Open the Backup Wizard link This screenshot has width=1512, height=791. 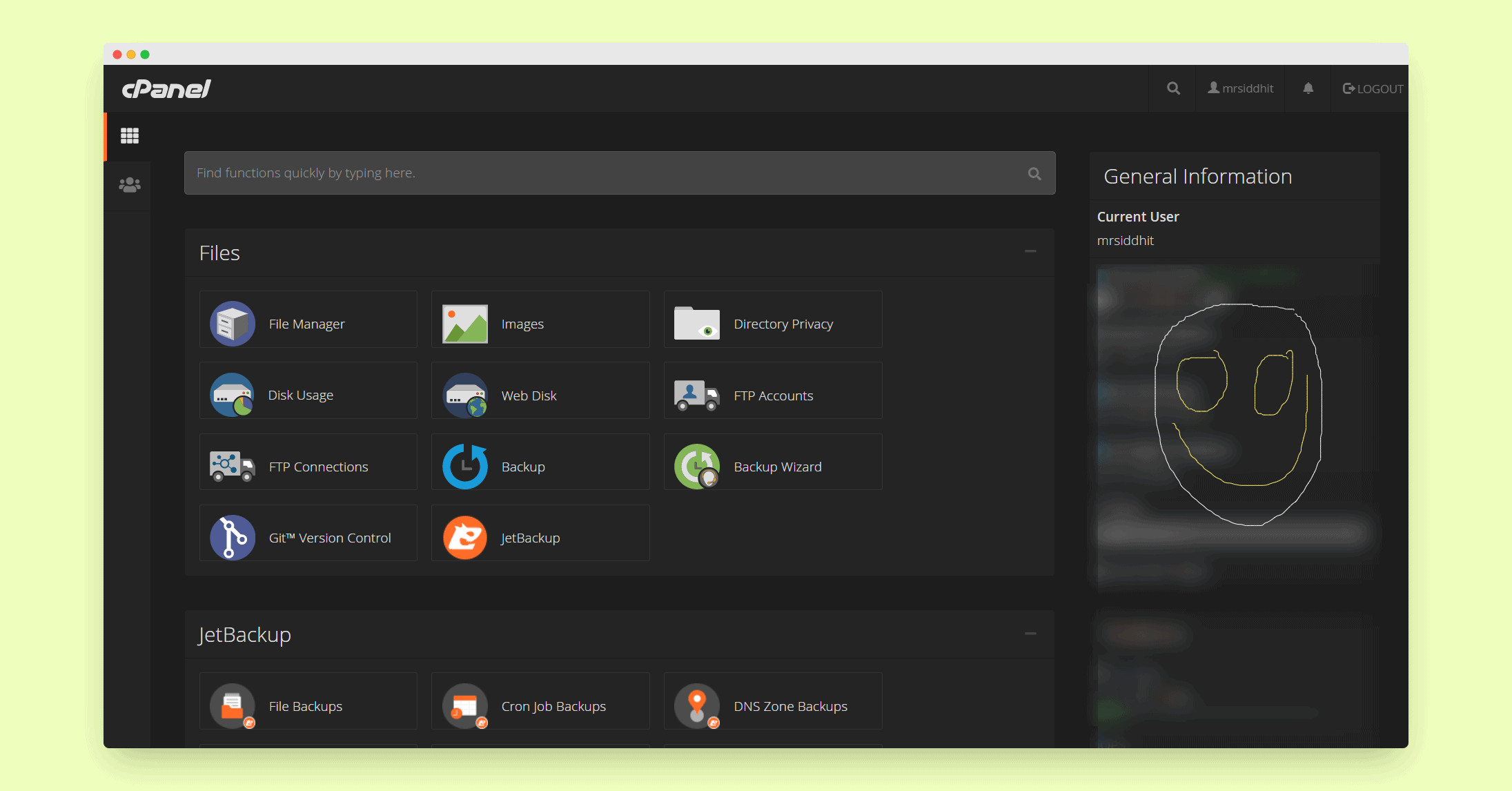point(778,467)
